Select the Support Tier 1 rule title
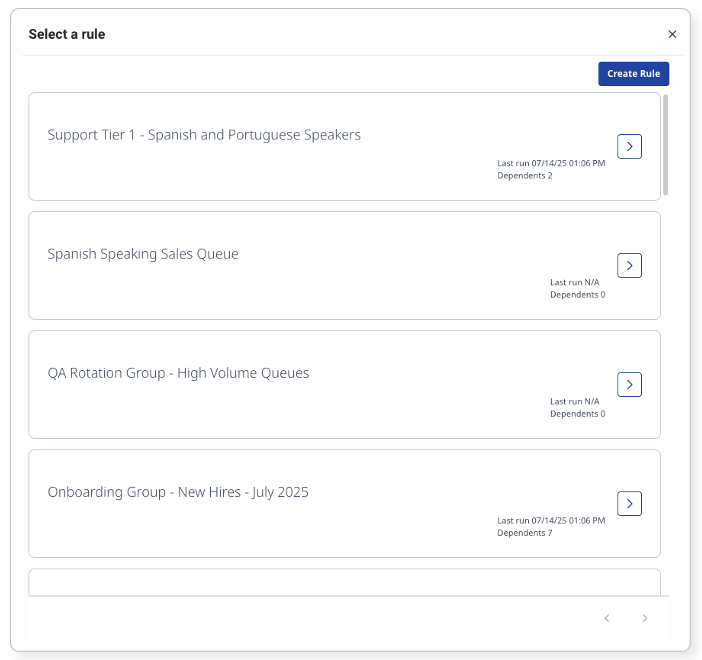Screen dimensions: 702x660 [x=204, y=135]
